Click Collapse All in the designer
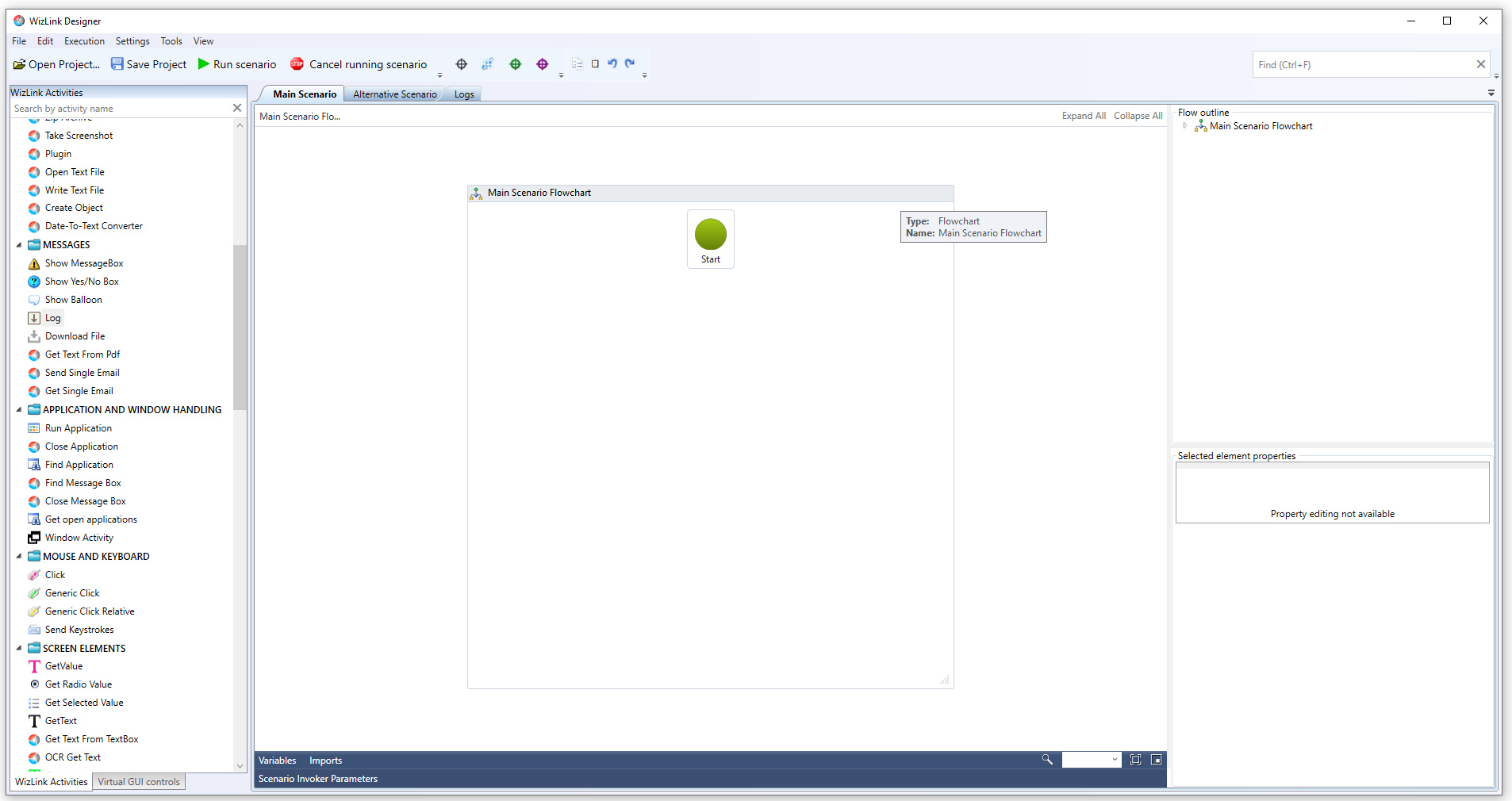 point(1138,116)
